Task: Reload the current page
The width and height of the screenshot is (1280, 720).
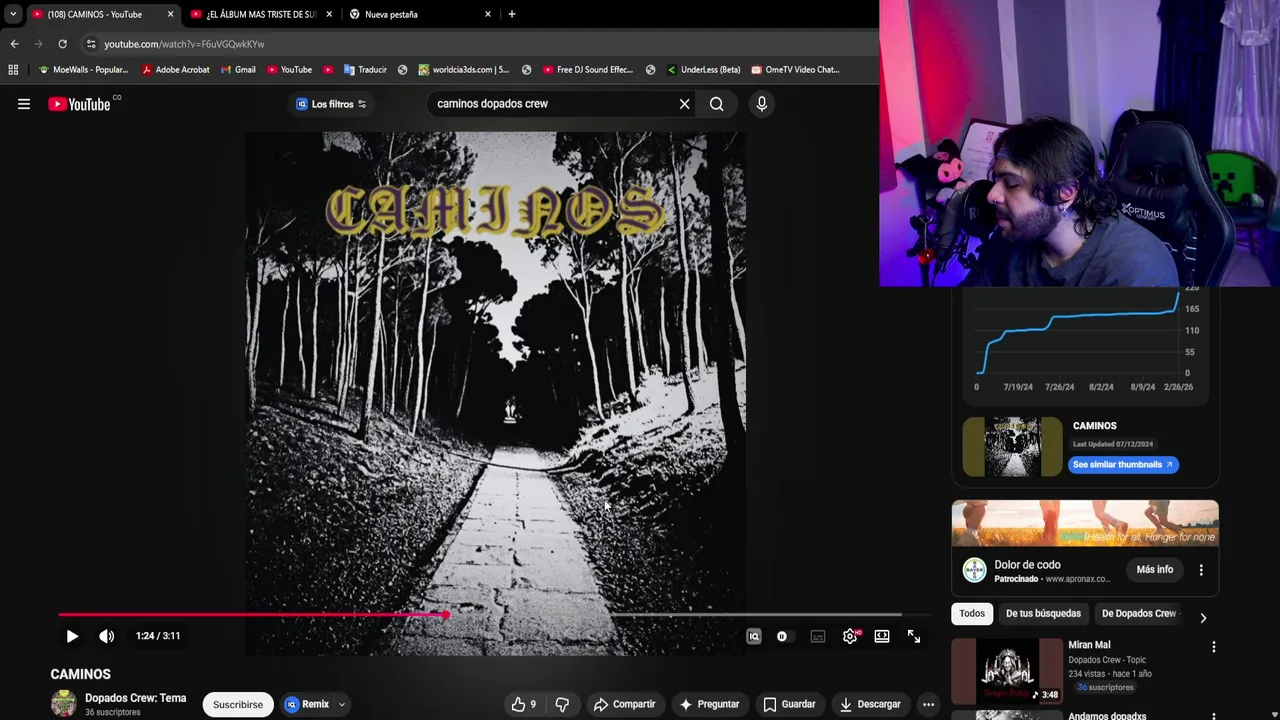Action: point(62,44)
